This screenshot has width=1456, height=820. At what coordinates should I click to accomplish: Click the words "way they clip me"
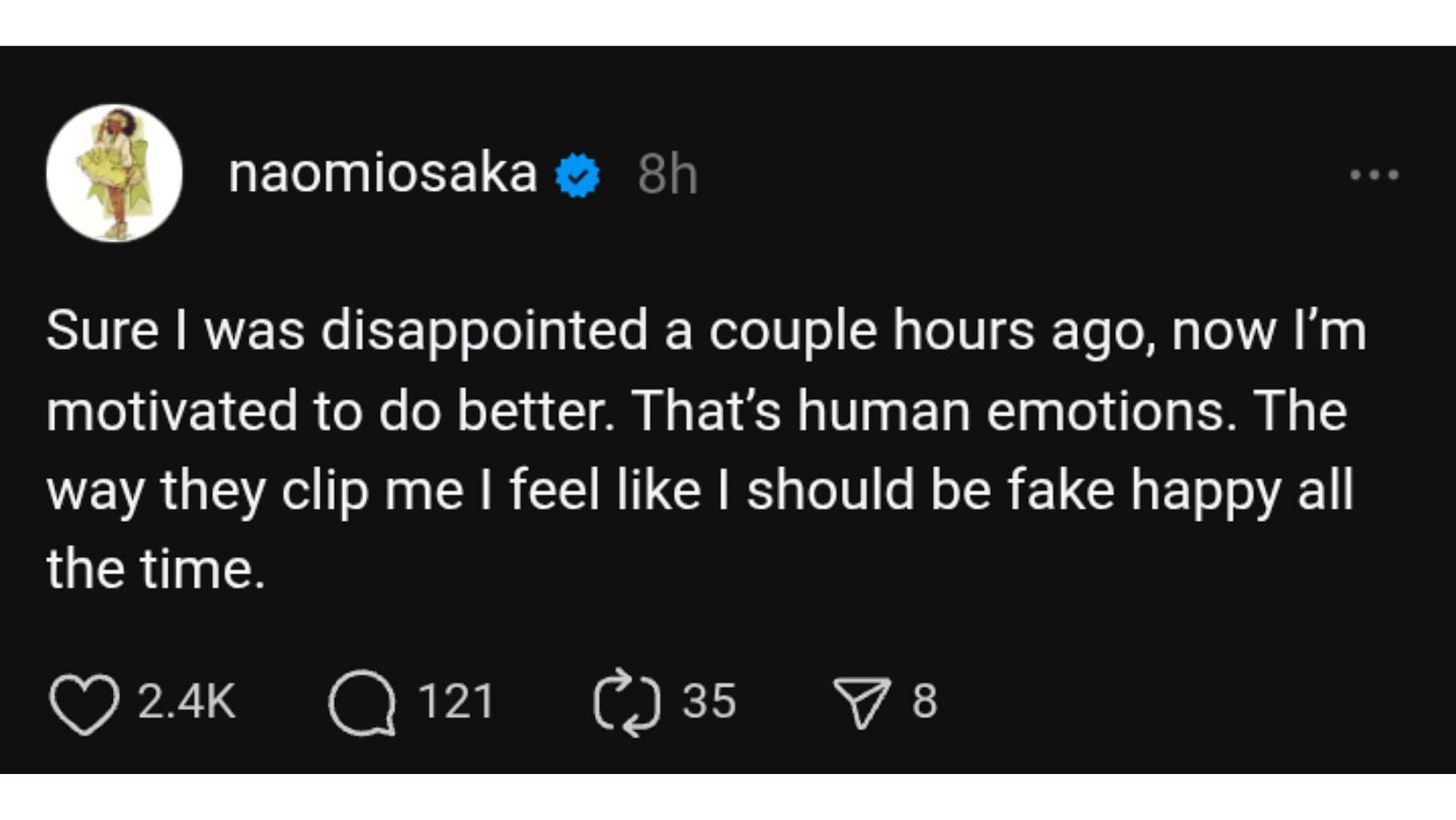(255, 491)
